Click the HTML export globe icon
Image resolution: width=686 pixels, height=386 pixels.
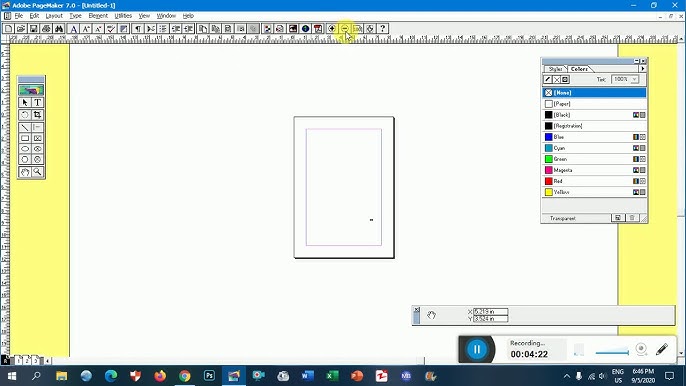305,28
